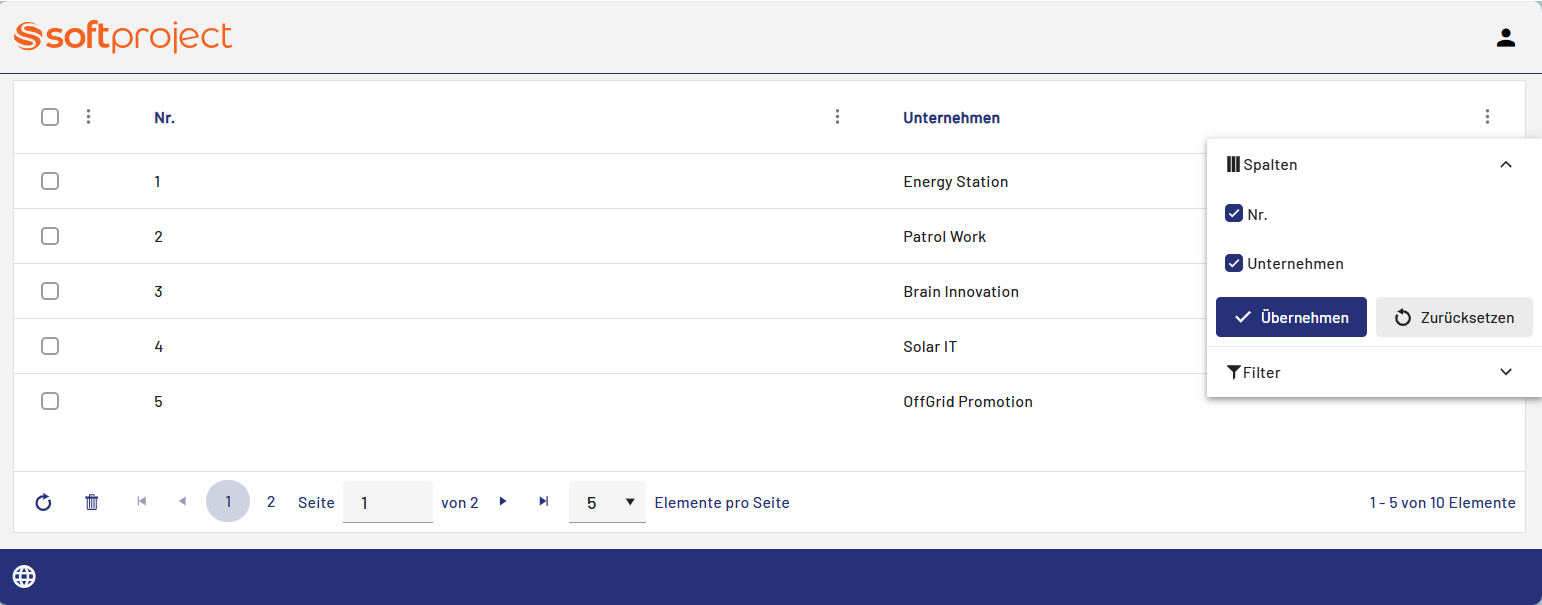Click the trash delete icon
The image size is (1542, 605).
pyautogui.click(x=92, y=502)
